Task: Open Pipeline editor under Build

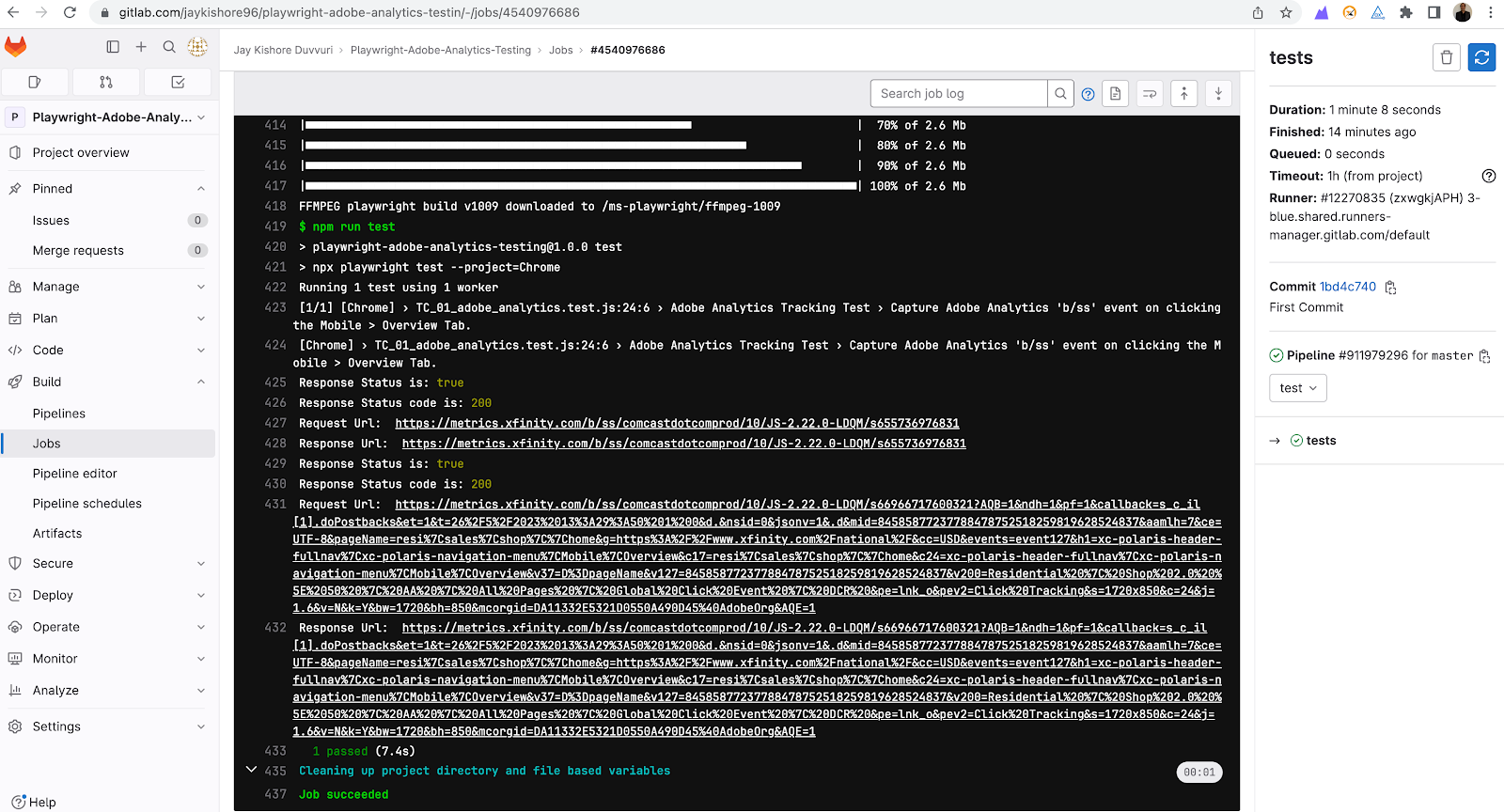Action: pos(109,474)
